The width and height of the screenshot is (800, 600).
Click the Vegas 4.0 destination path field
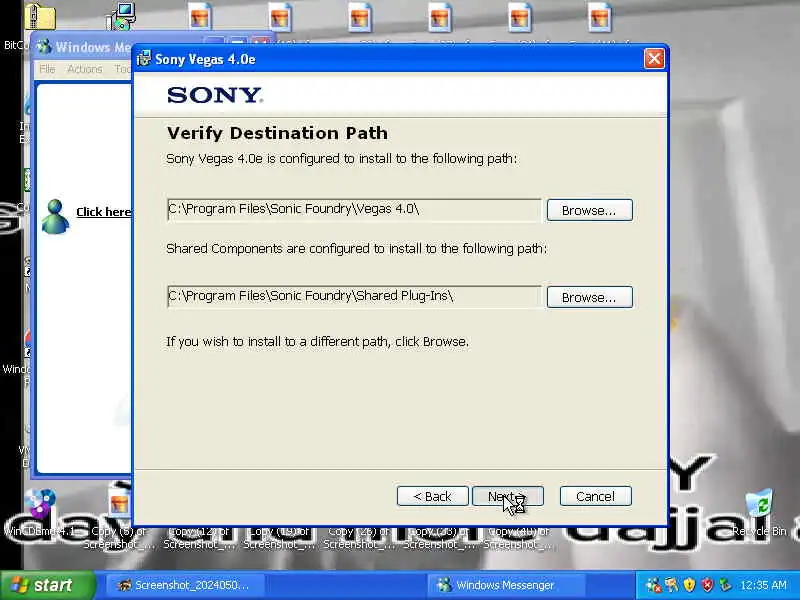354,210
